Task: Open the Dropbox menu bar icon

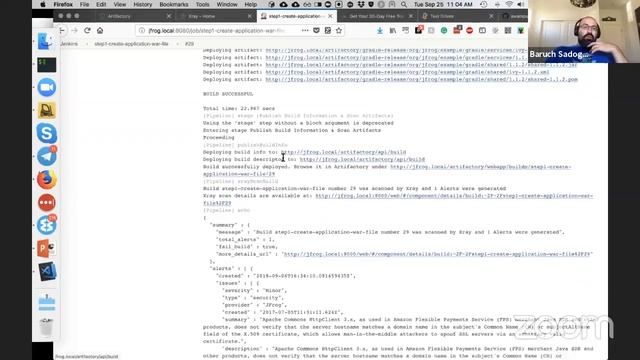Action: [361, 4]
